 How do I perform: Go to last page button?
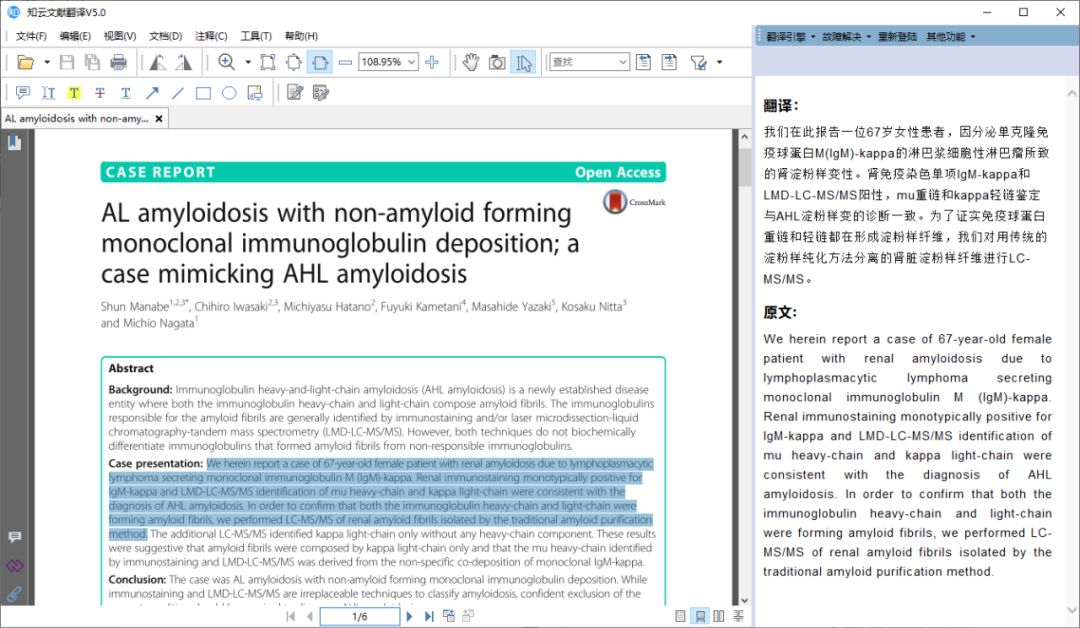point(429,616)
